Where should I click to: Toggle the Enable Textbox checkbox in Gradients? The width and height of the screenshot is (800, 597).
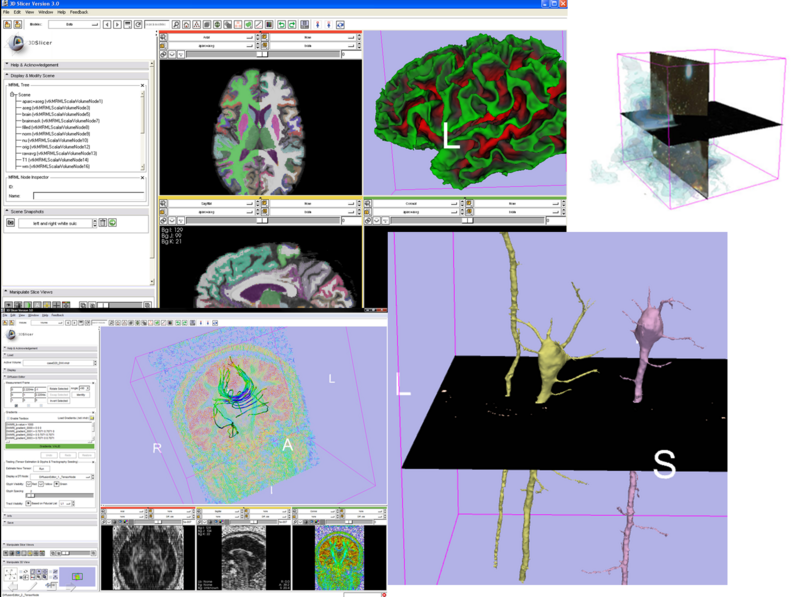click(9, 418)
